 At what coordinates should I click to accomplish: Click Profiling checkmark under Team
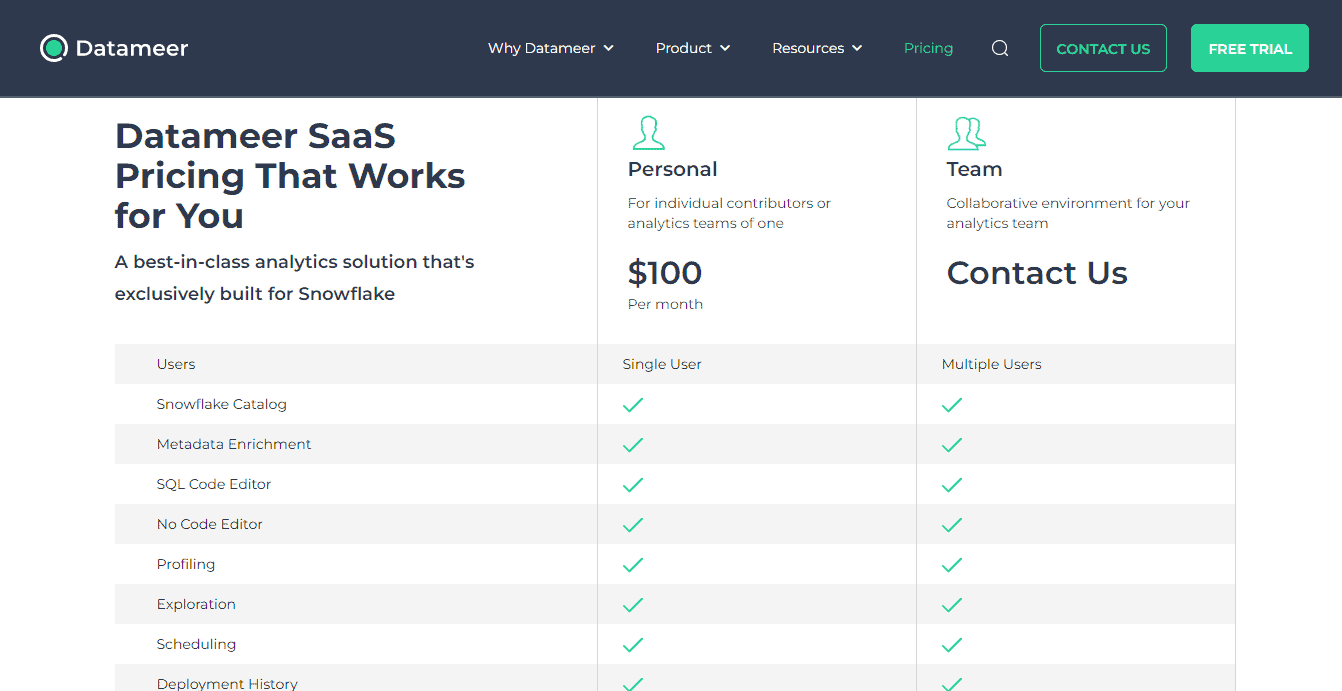952,564
